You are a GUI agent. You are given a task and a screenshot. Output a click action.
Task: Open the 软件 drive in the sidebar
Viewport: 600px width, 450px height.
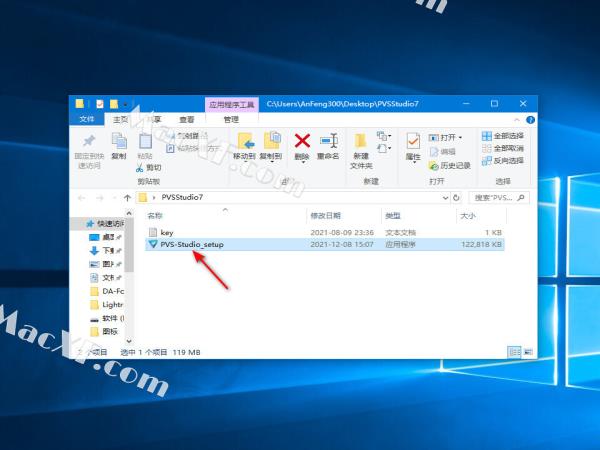coord(107,318)
